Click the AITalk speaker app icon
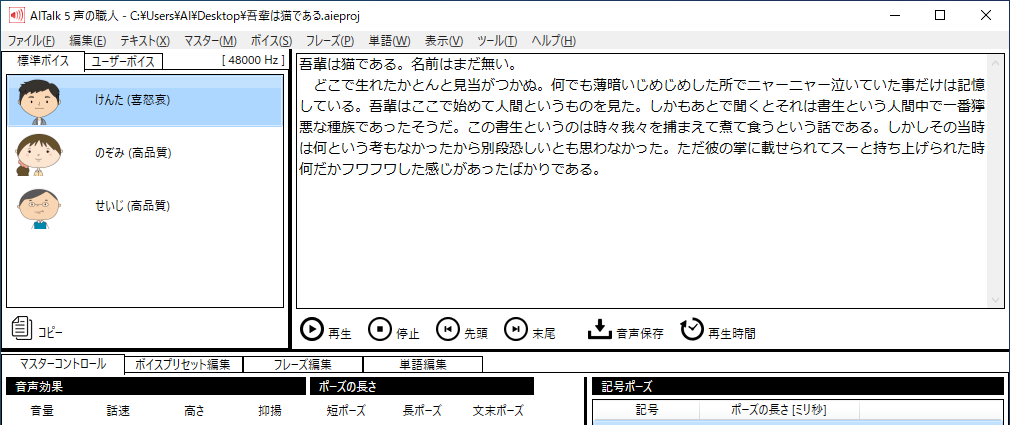Viewport: 1010px width, 425px height. 15,15
